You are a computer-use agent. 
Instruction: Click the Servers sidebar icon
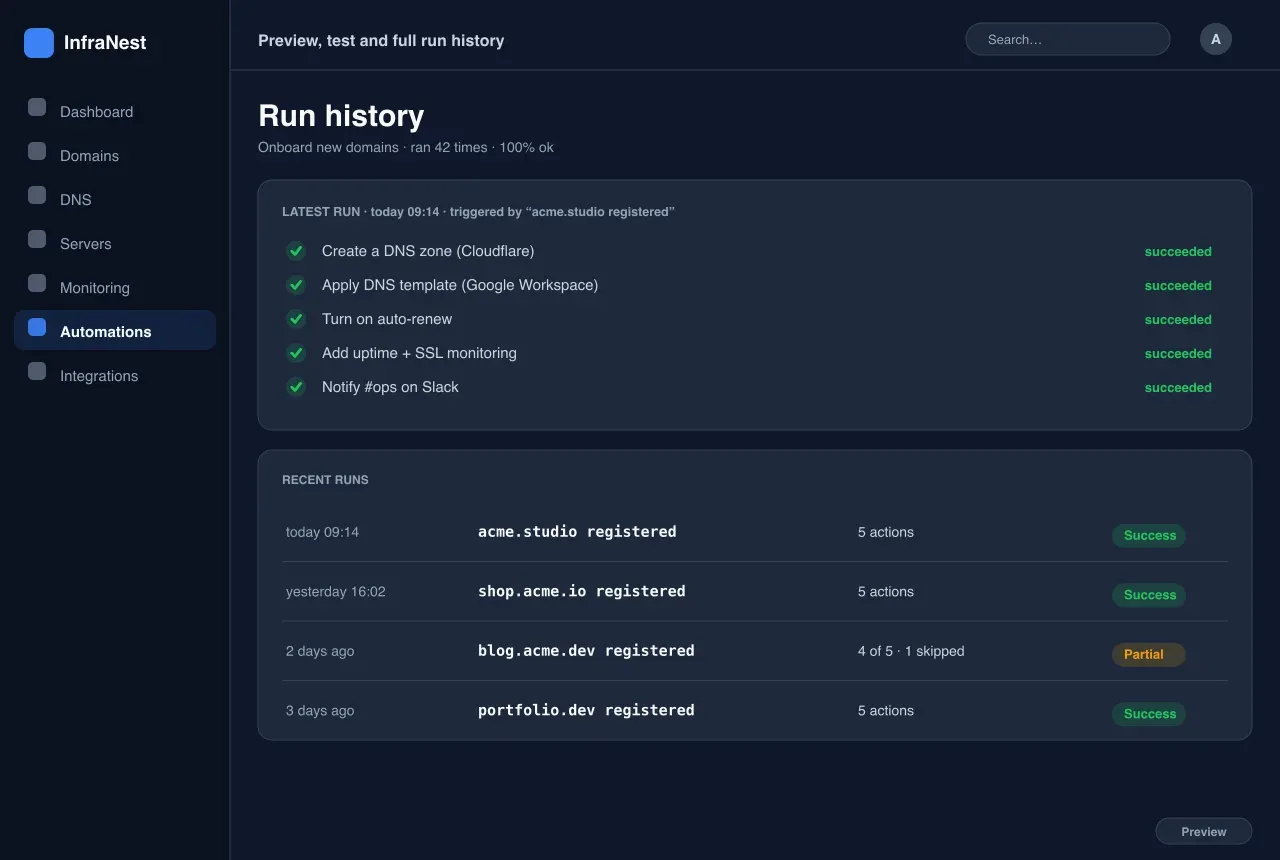click(x=37, y=239)
